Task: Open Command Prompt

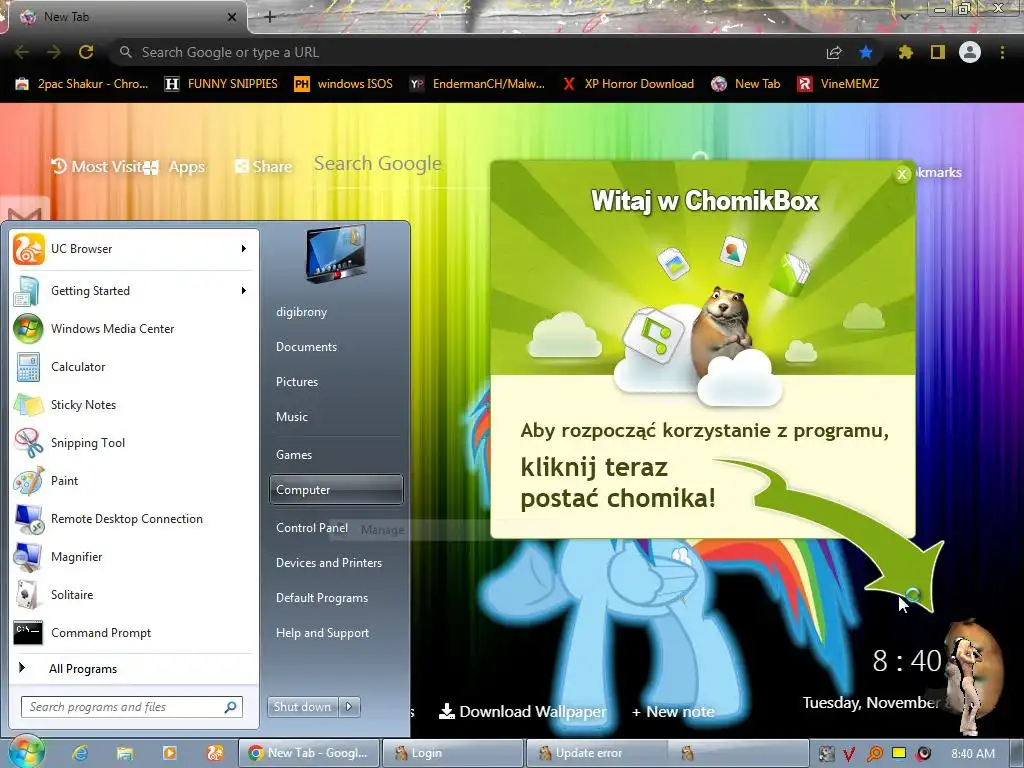Action: point(133,632)
